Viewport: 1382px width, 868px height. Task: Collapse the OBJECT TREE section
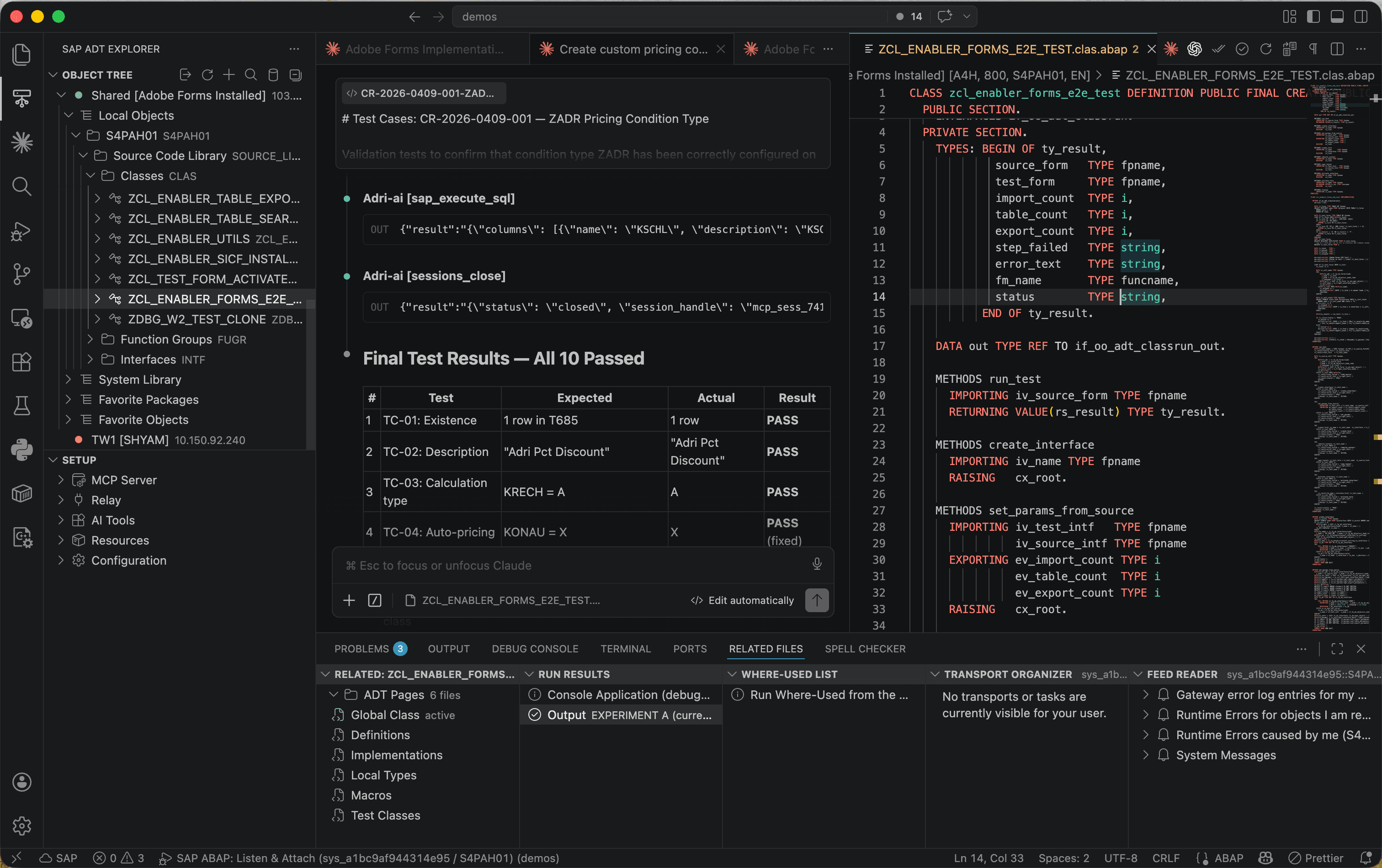coord(53,74)
